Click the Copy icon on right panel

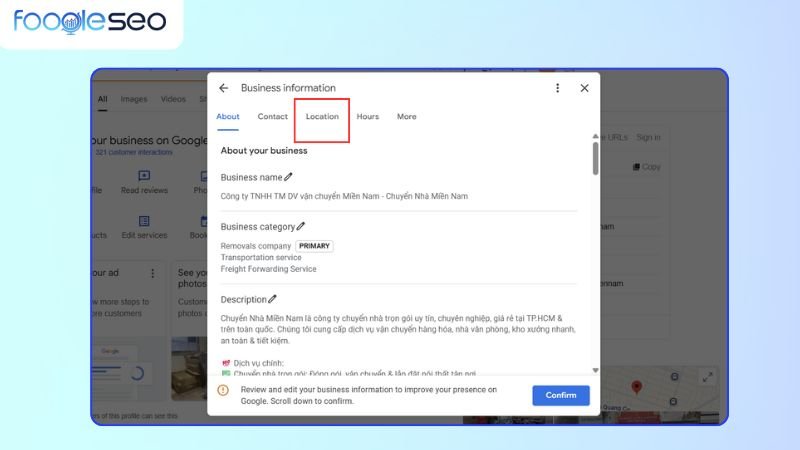pos(636,167)
